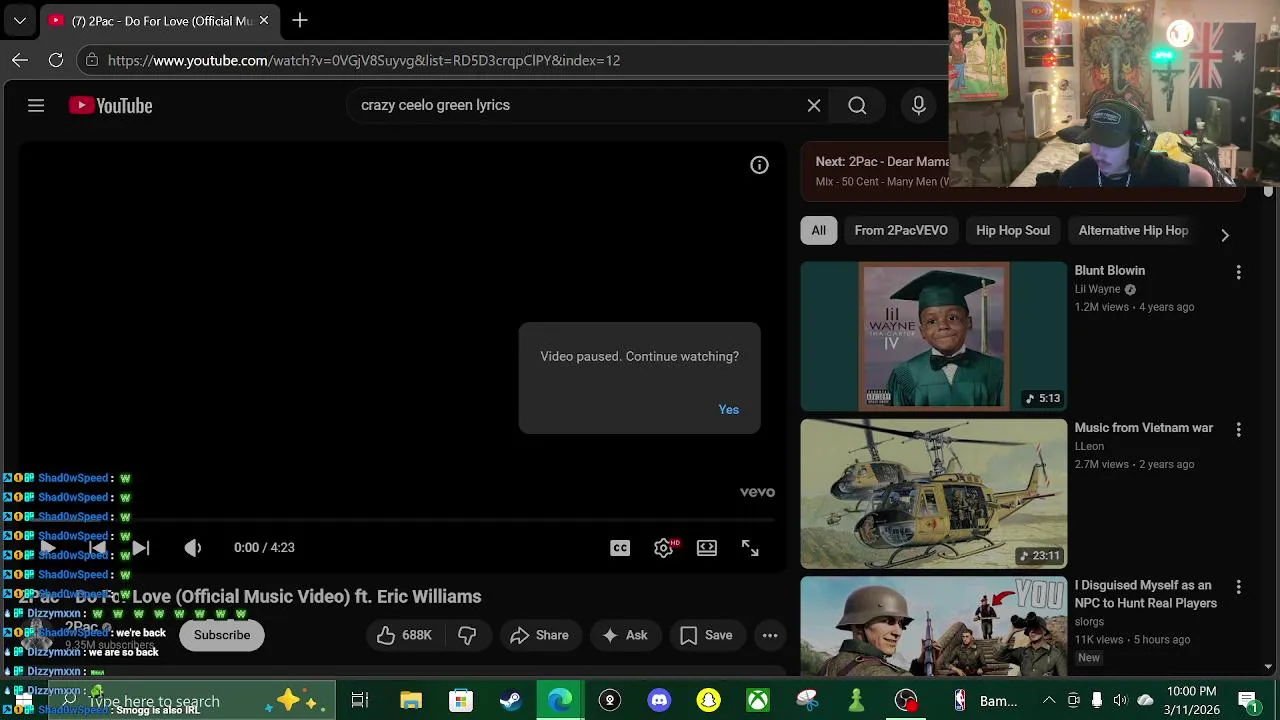Open Task View on the taskbar
Image resolution: width=1280 pixels, height=720 pixels.
coord(360,701)
